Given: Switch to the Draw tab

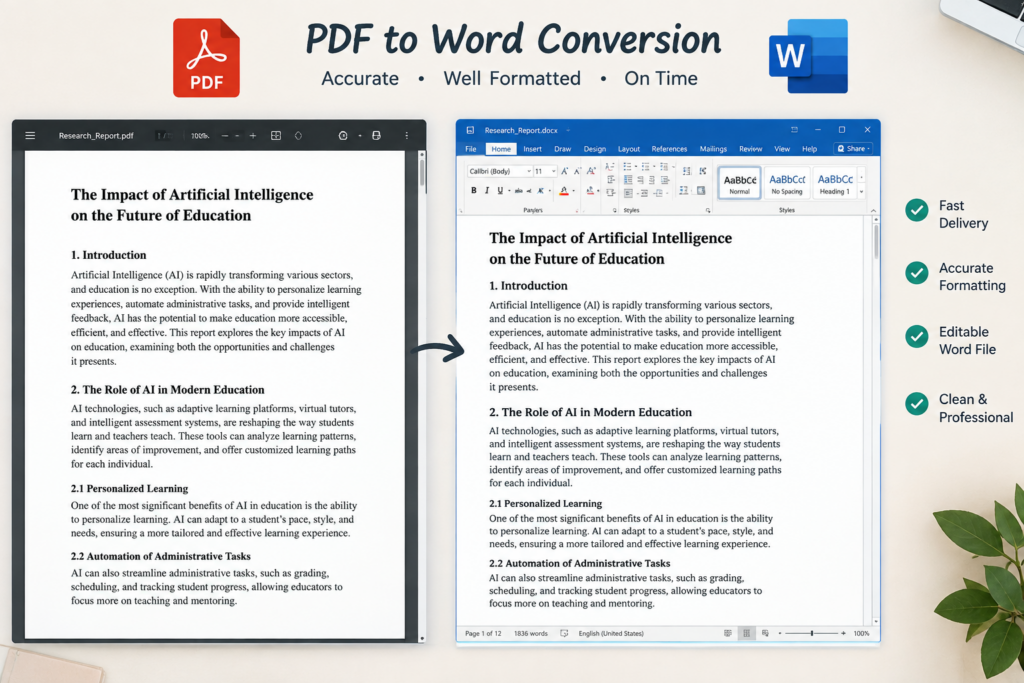Looking at the screenshot, I should tap(563, 149).
